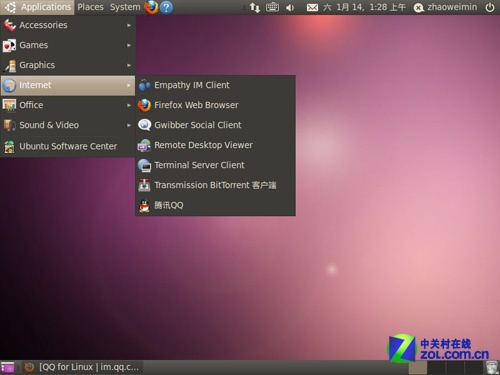Open the System menu
500x375 pixels.
tap(125, 7)
